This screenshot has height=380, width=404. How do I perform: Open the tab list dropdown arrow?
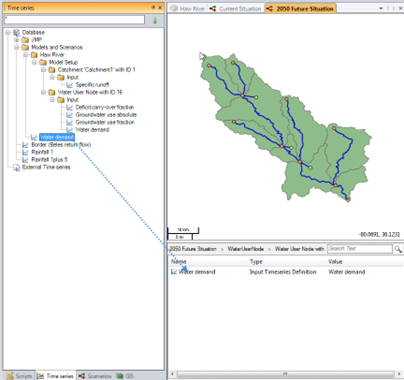click(x=381, y=8)
